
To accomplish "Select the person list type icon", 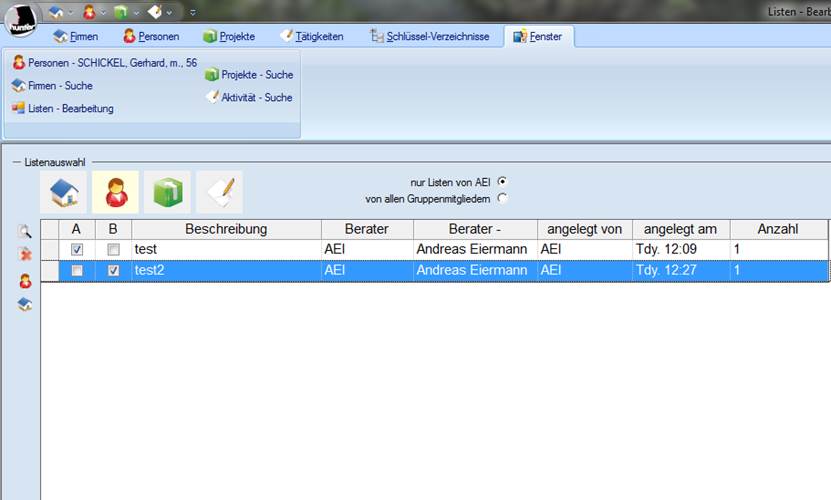I will 116,191.
